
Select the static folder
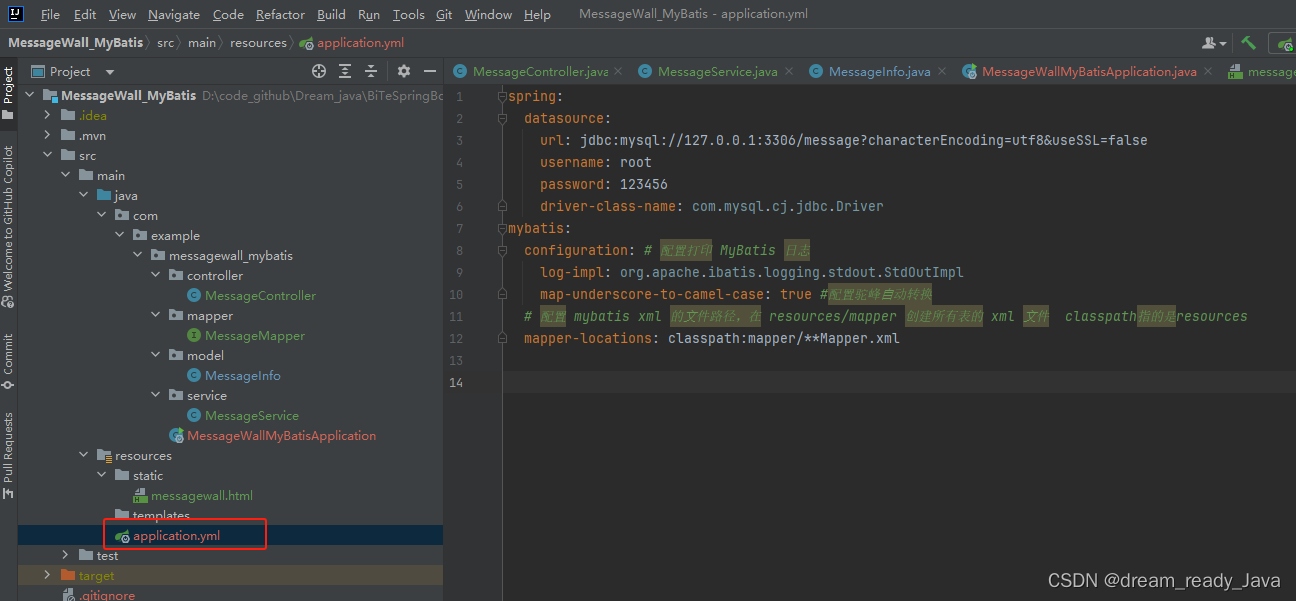[x=147, y=476]
